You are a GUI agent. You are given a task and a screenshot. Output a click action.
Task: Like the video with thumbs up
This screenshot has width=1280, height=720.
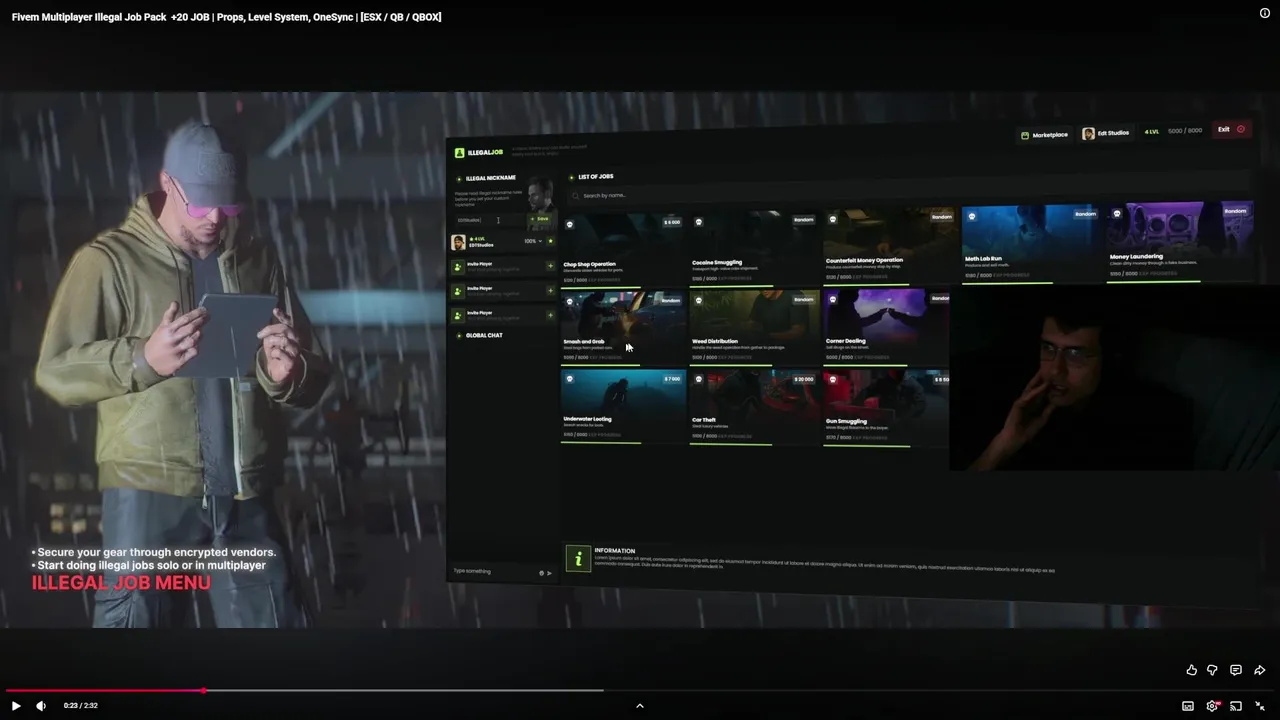tap(1191, 670)
